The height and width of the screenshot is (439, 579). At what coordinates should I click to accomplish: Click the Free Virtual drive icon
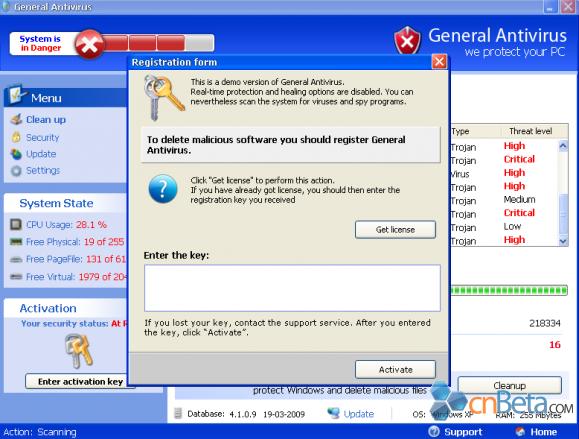tap(16, 277)
